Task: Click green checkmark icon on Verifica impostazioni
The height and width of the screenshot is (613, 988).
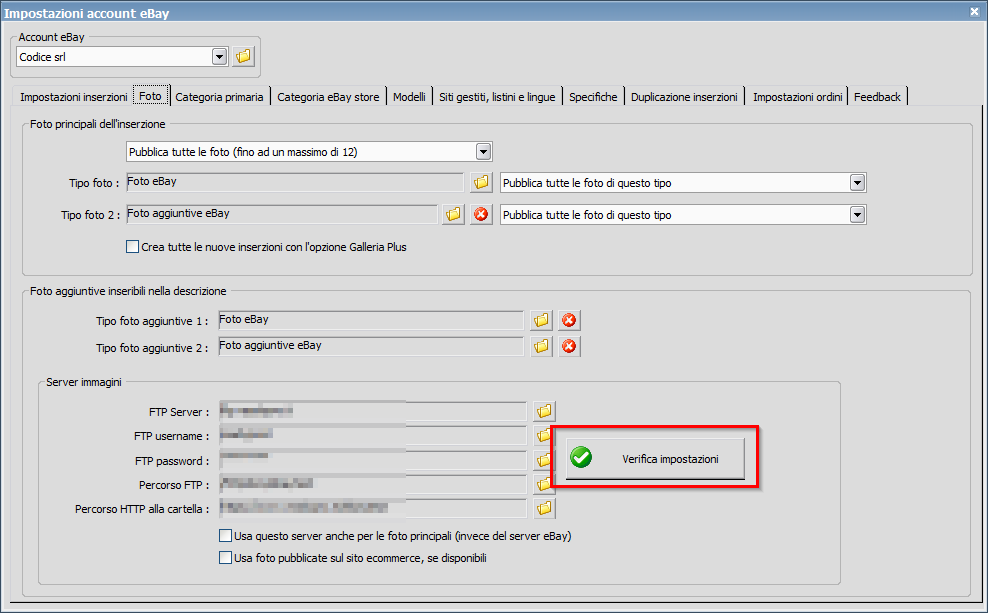Action: point(581,457)
